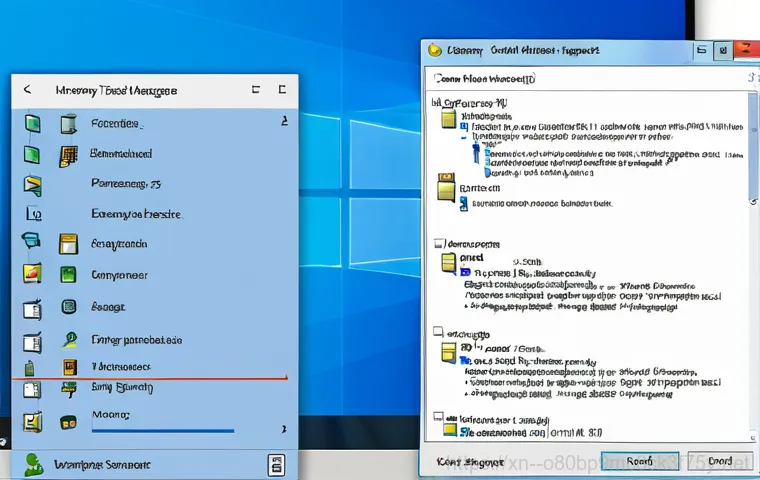Image resolution: width=760 pixels, height=480 pixels.
Task: Select the 'Pamenency 75' list entry
Action: pos(126,184)
